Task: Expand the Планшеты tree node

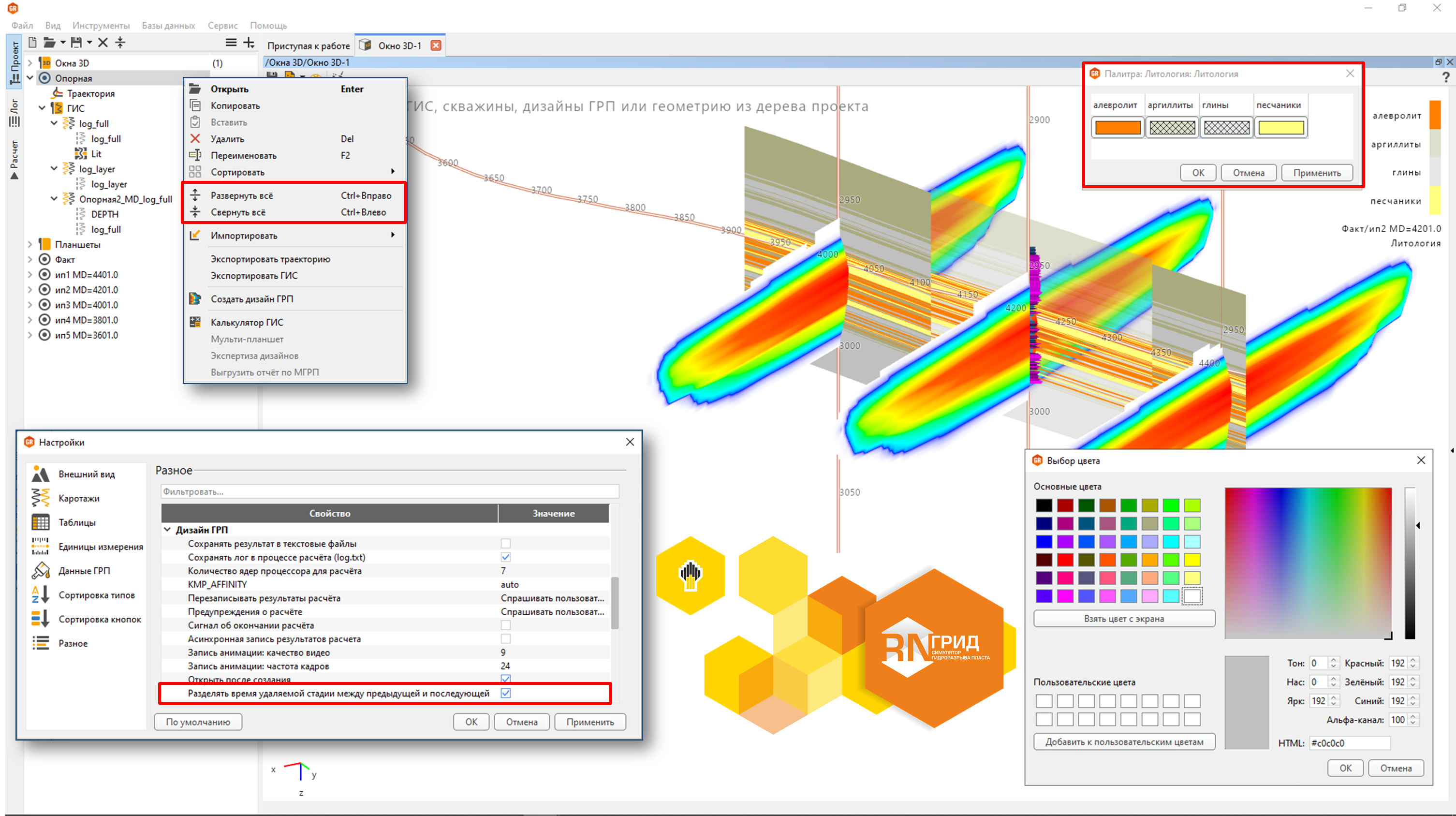Action: coord(30,244)
